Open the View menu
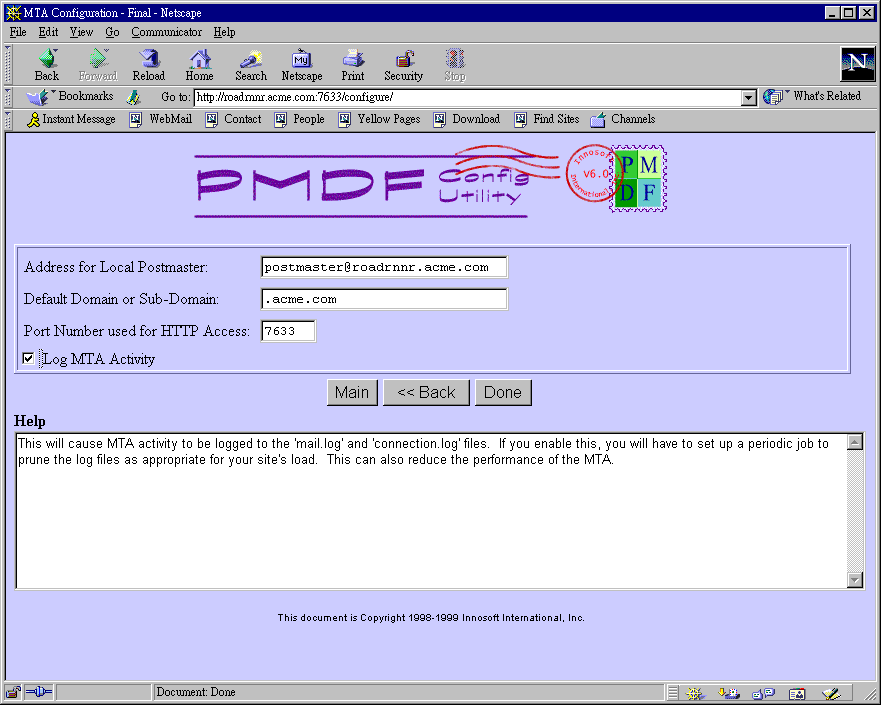Viewport: 881px width, 705px height. 81,32
